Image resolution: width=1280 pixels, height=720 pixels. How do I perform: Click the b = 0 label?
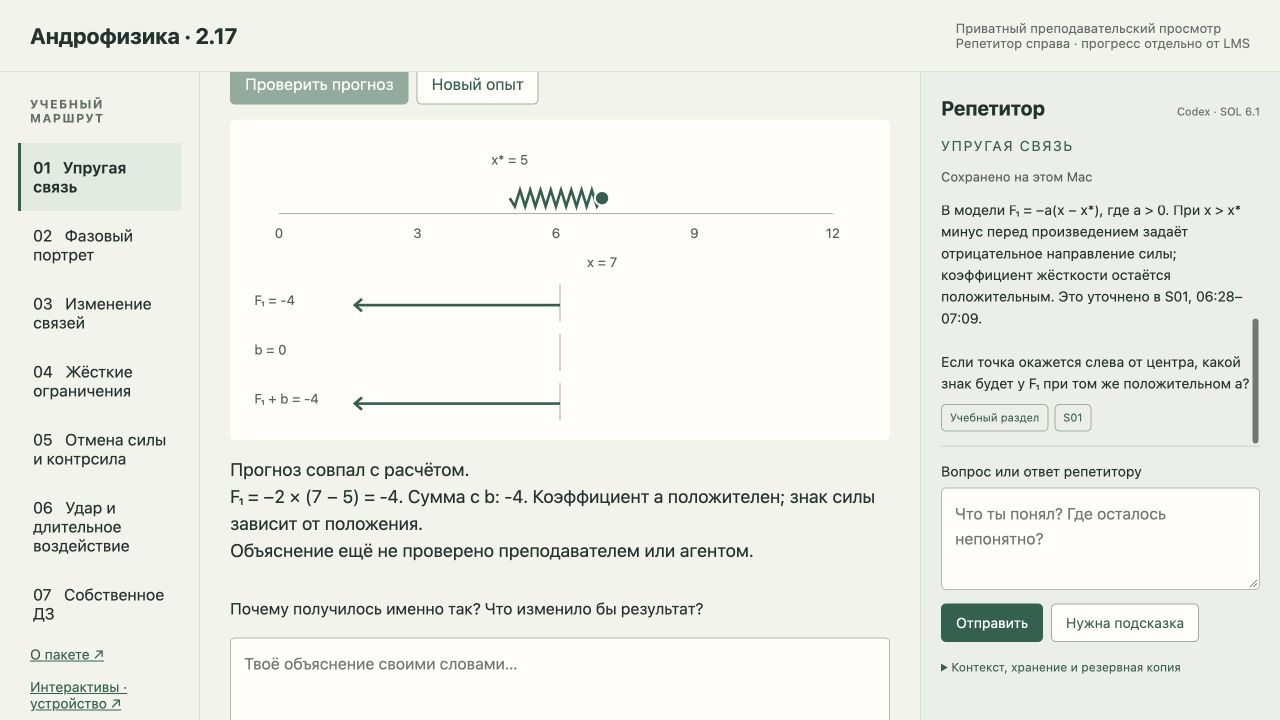coord(270,350)
